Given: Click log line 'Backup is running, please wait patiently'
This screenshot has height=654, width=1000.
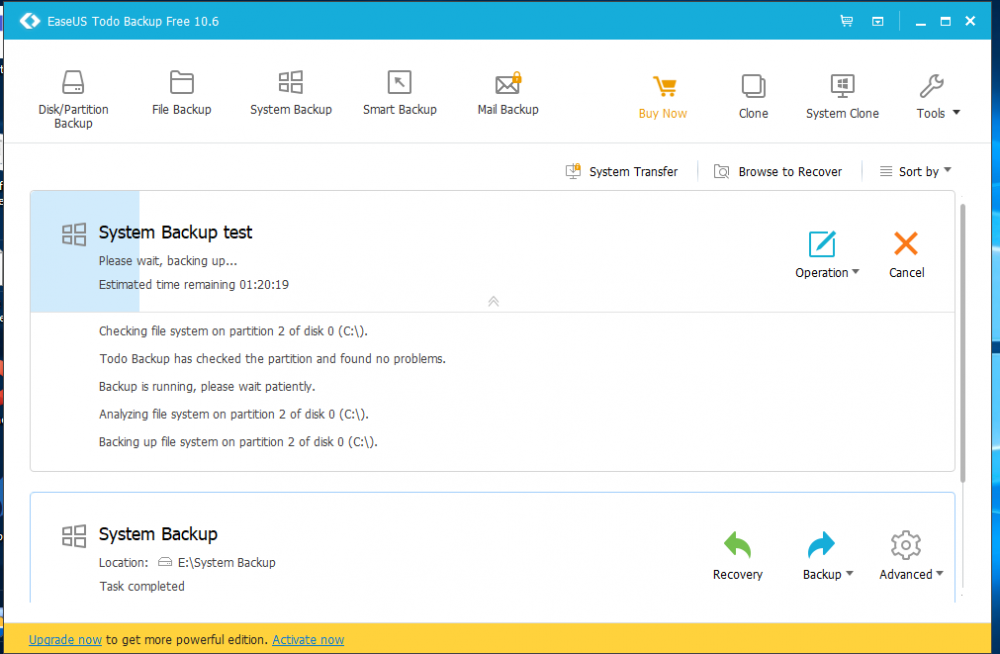Looking at the screenshot, I should [x=207, y=387].
